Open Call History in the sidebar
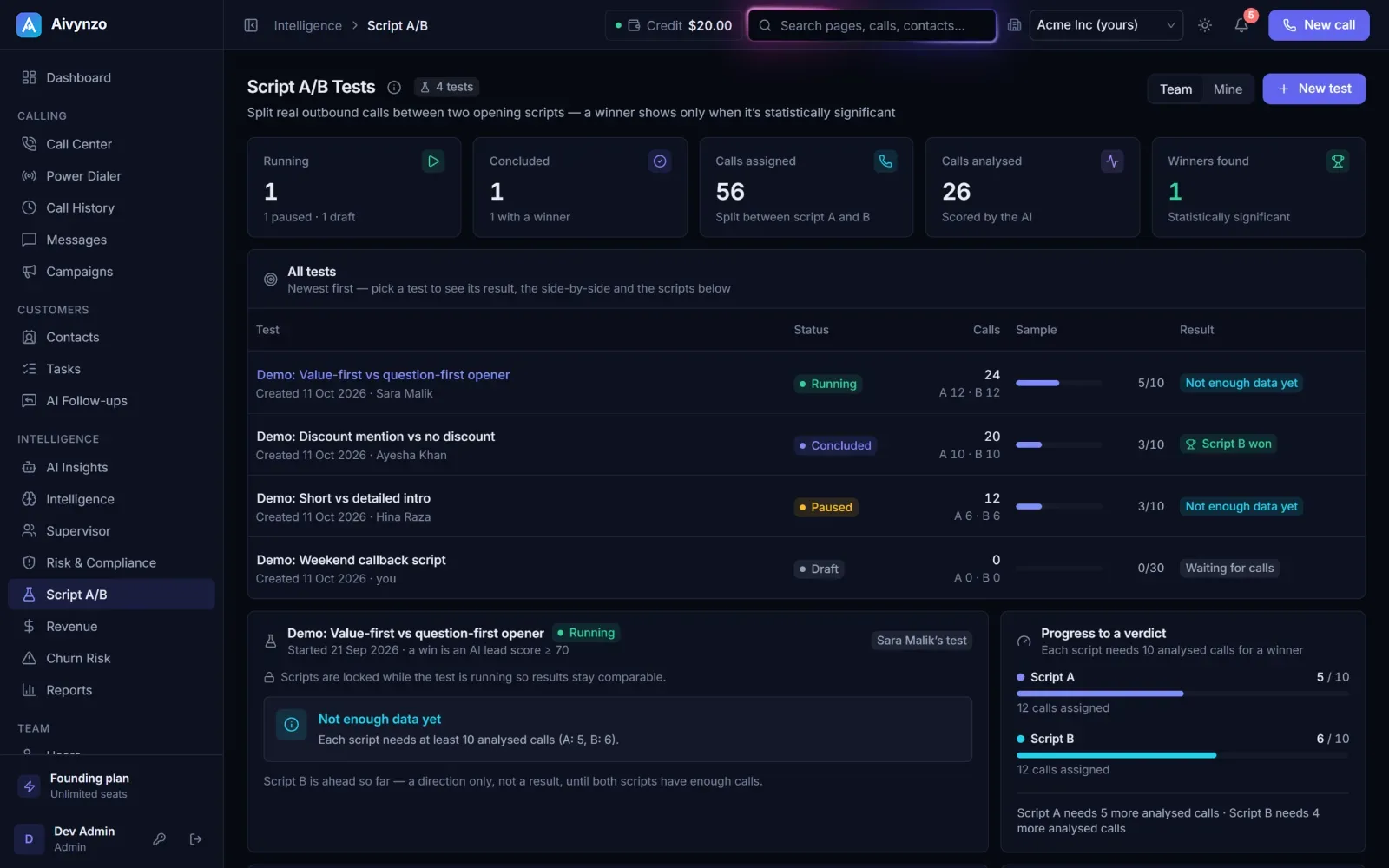The height and width of the screenshot is (868, 1389). point(111,208)
